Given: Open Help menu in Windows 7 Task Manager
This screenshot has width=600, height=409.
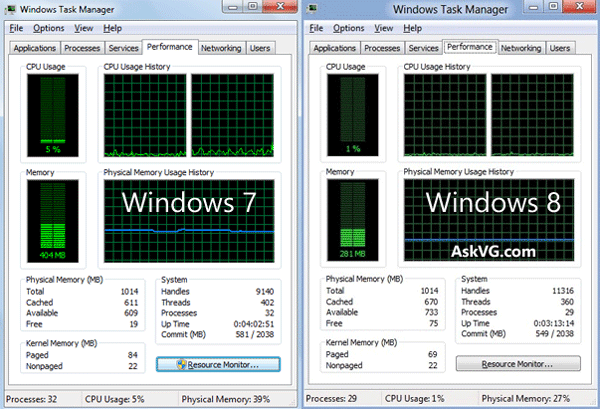Looking at the screenshot, I should [112, 28].
